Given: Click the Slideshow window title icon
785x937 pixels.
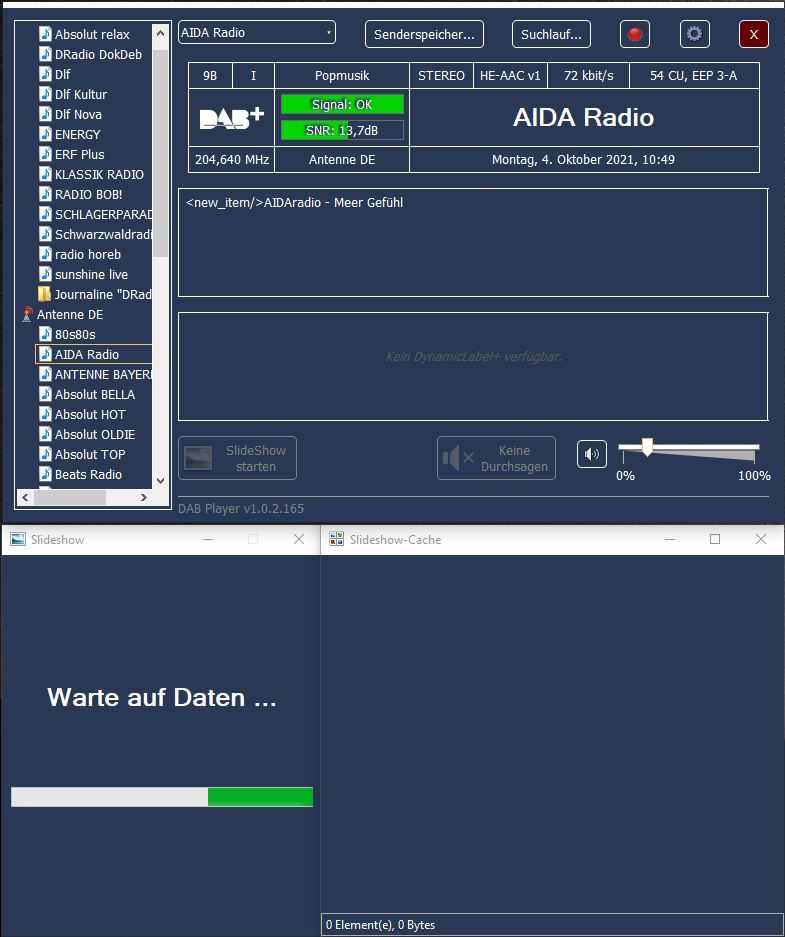Looking at the screenshot, I should click(18, 539).
